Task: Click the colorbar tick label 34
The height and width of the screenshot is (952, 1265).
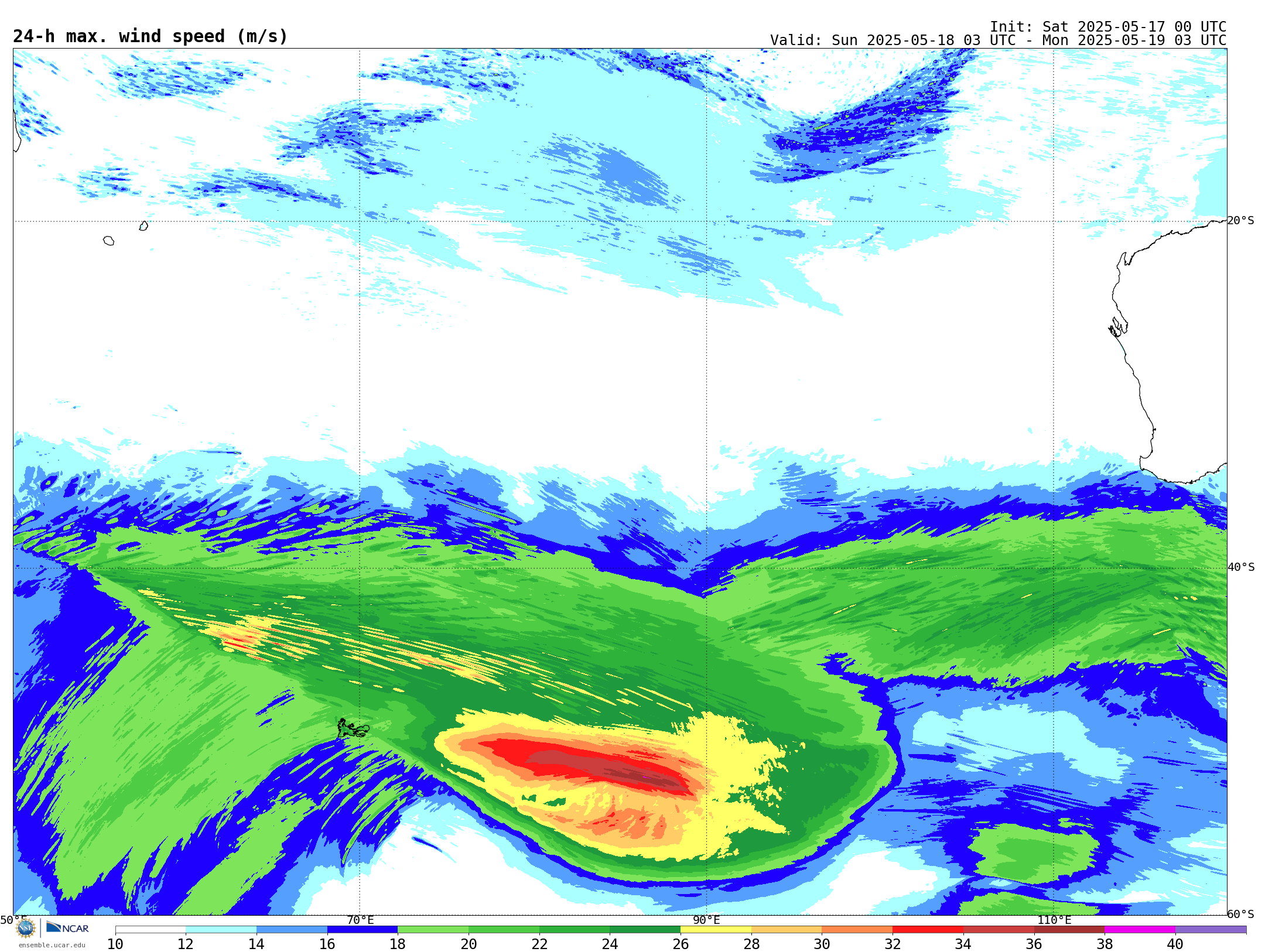Action: pos(963,944)
